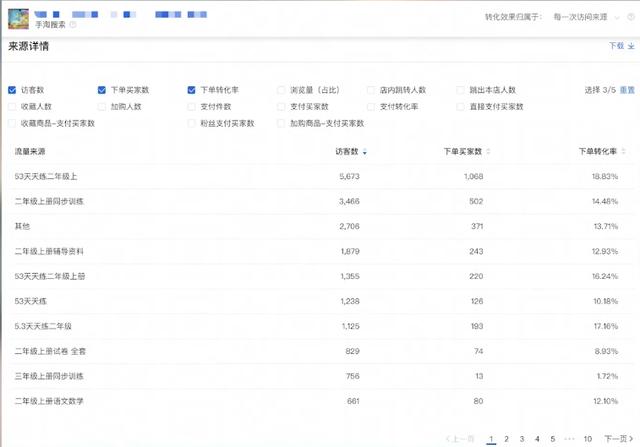Select the 二年级上册辅导资料 keyword
This screenshot has width=640, height=447.
tap(49, 251)
